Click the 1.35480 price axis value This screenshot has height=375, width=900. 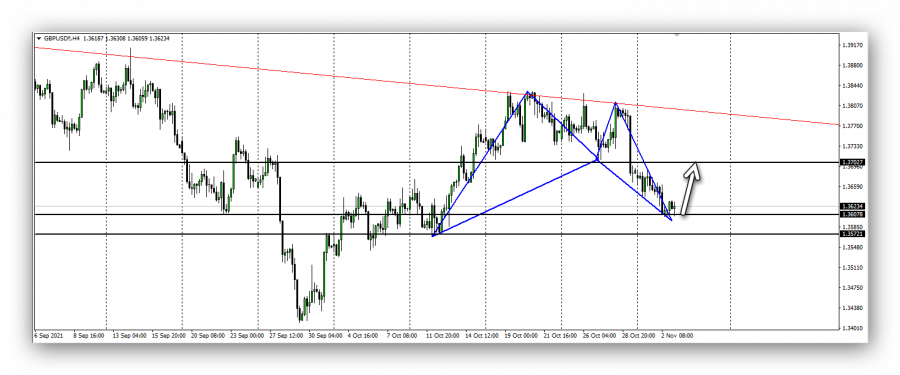pos(854,248)
